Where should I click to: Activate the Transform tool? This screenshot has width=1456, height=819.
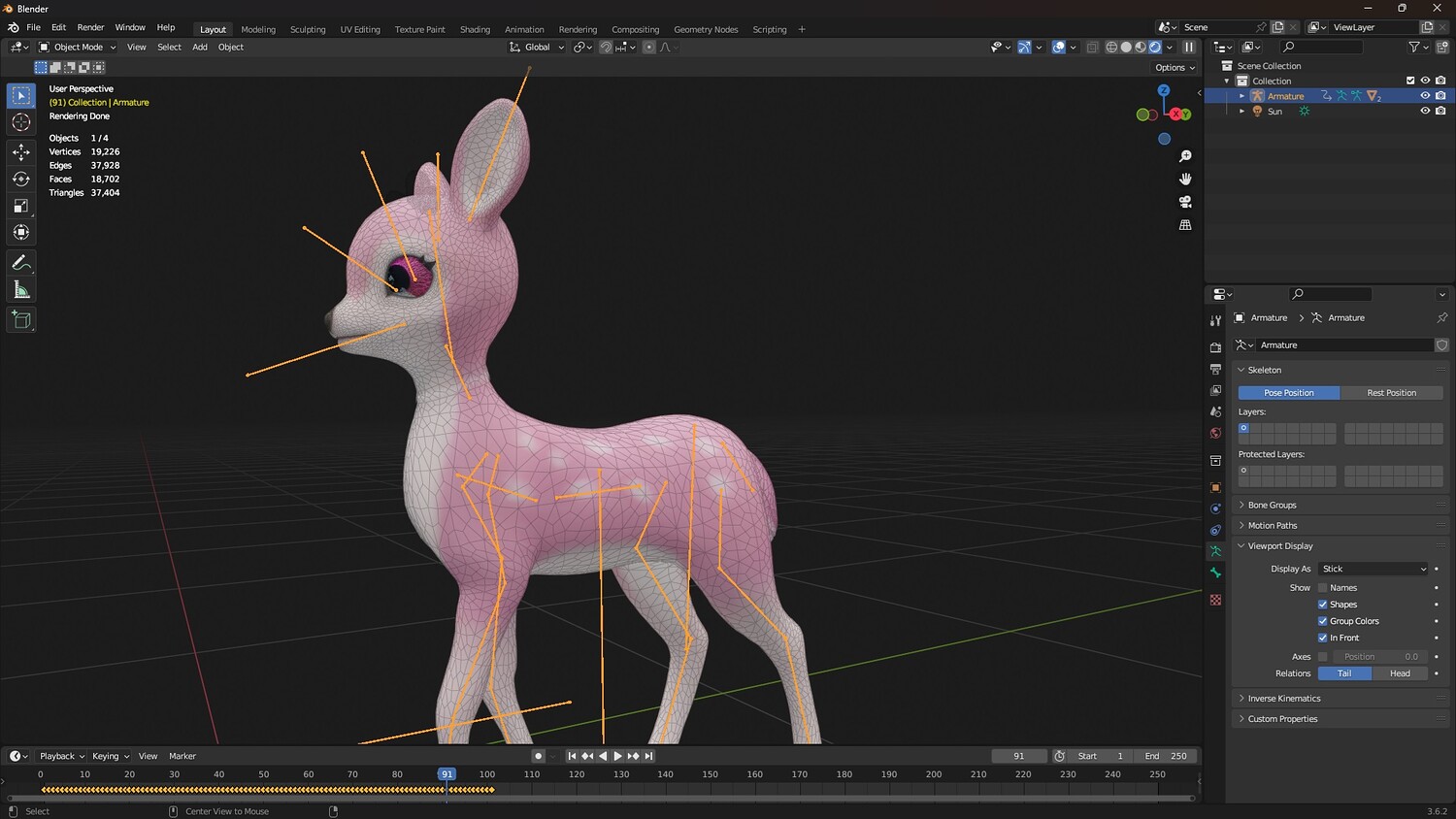(21, 232)
